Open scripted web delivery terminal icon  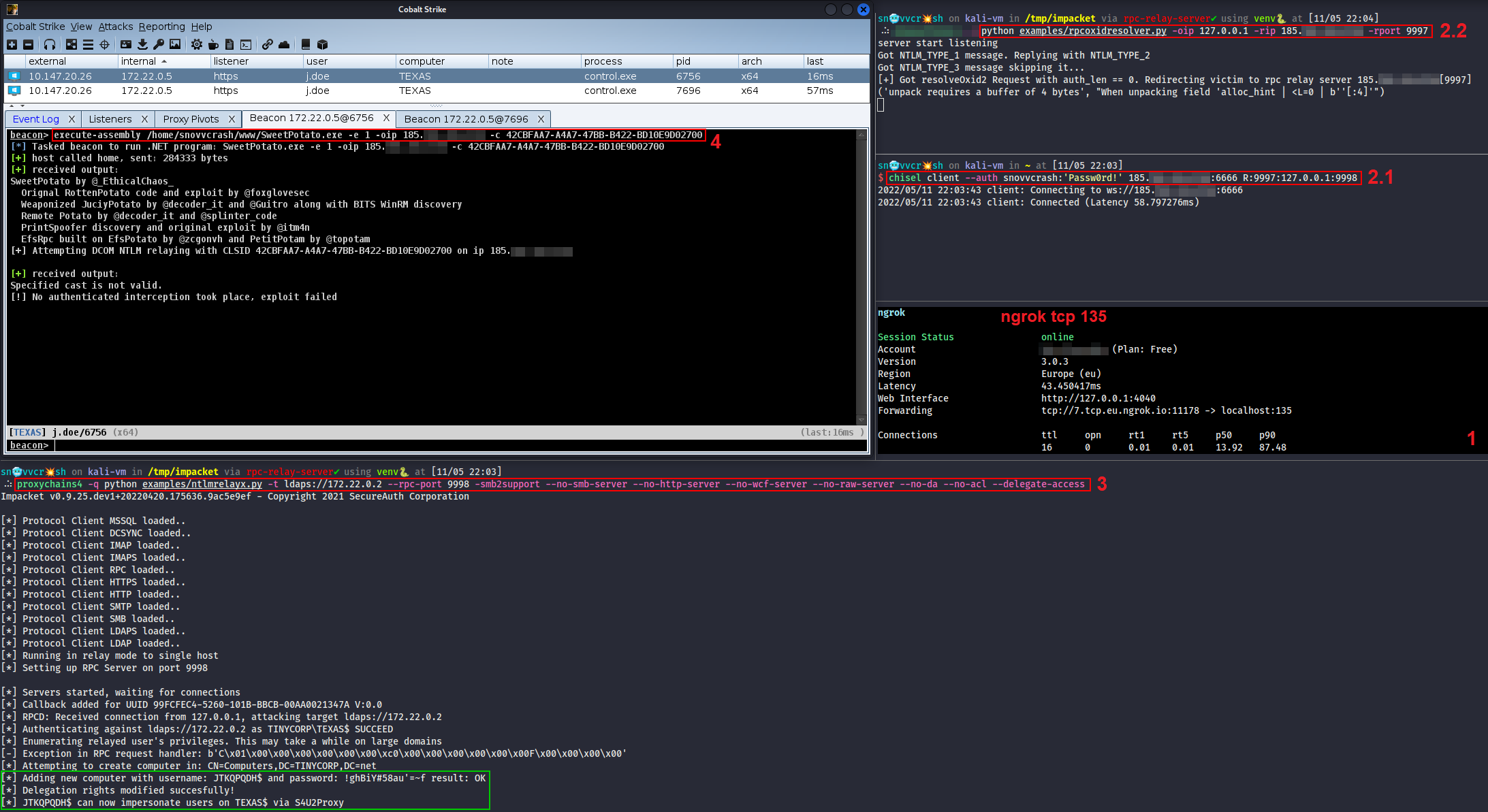tap(246, 45)
